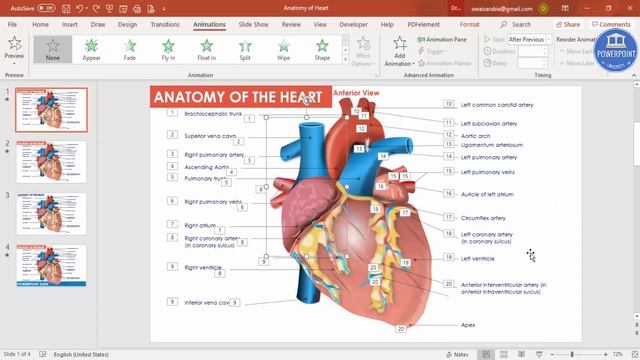Switch to the Transitions tab
640x360 pixels.
tap(165, 24)
